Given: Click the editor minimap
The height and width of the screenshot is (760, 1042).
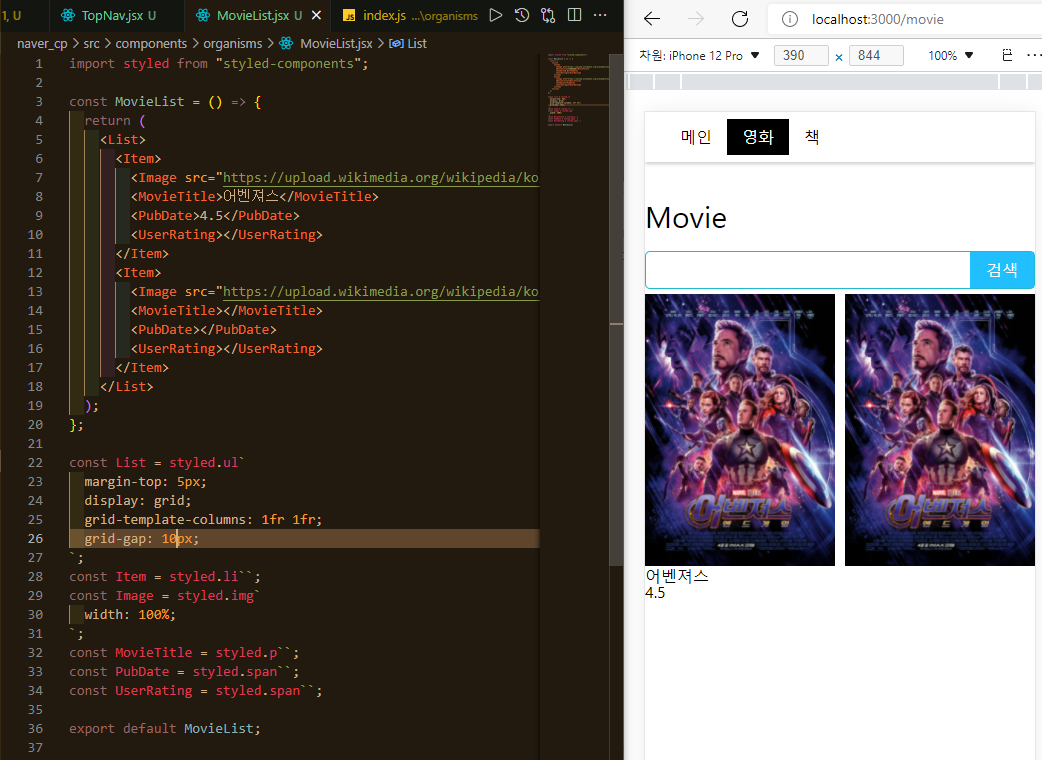Looking at the screenshot, I should [x=575, y=90].
